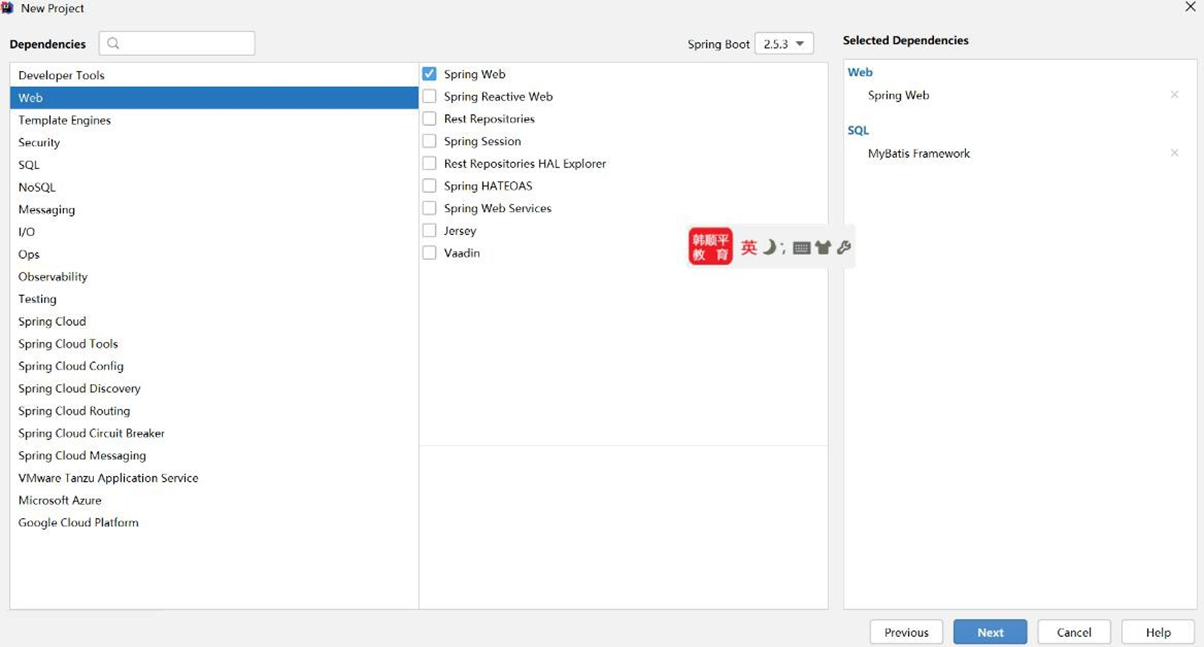Viewport: 1204px width, 647px height.
Task: Click the IntelliJ IDEA icon in title bar
Action: [8, 8]
